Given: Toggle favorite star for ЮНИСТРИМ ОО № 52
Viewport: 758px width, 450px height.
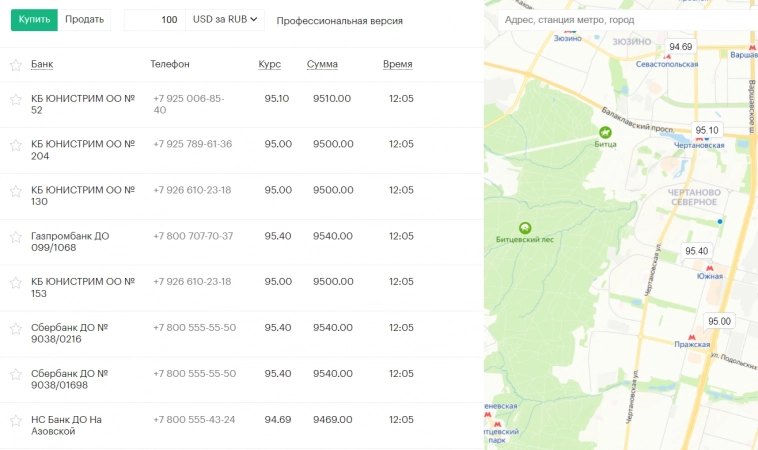Looking at the screenshot, I should [15, 99].
